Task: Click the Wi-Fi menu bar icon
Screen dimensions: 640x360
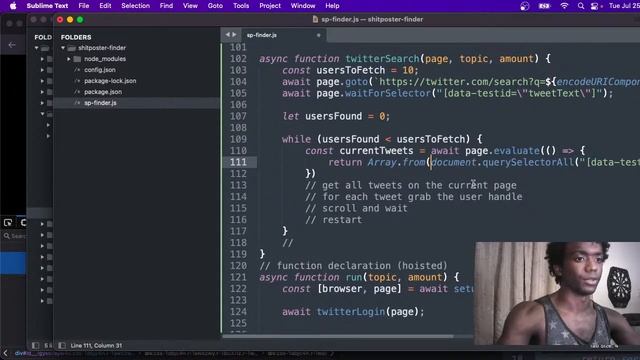Action: tap(564, 6)
